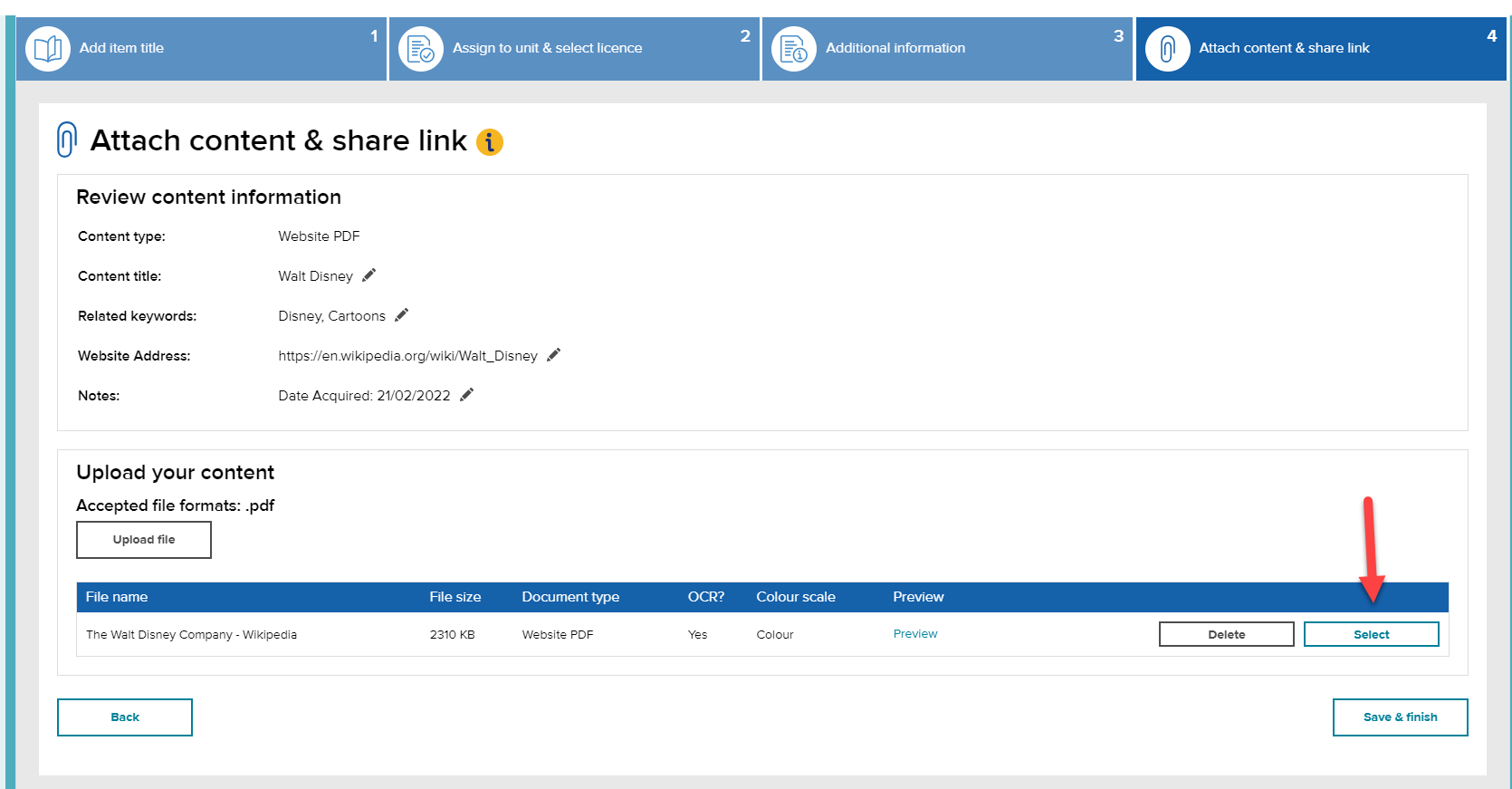Click the Wikipedia website address text
This screenshot has width=1512, height=789.
pyautogui.click(x=407, y=356)
